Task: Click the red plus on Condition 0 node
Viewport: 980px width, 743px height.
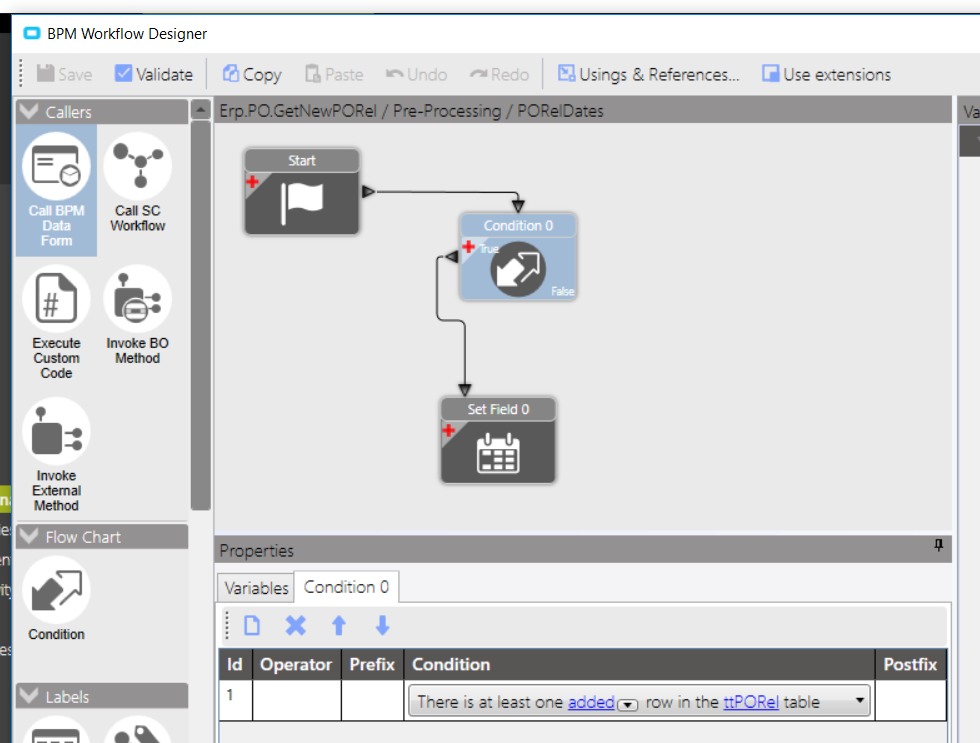Action: tap(468, 247)
